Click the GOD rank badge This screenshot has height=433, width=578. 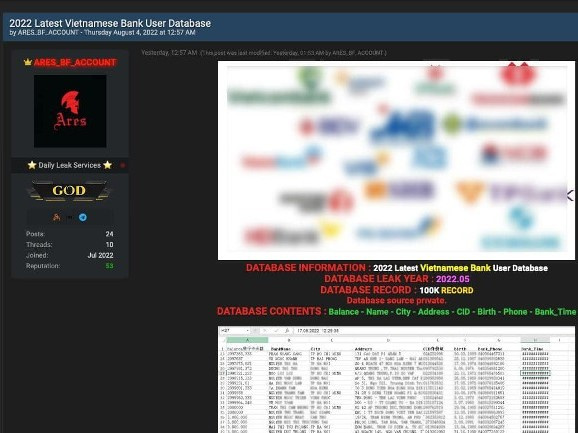69,191
